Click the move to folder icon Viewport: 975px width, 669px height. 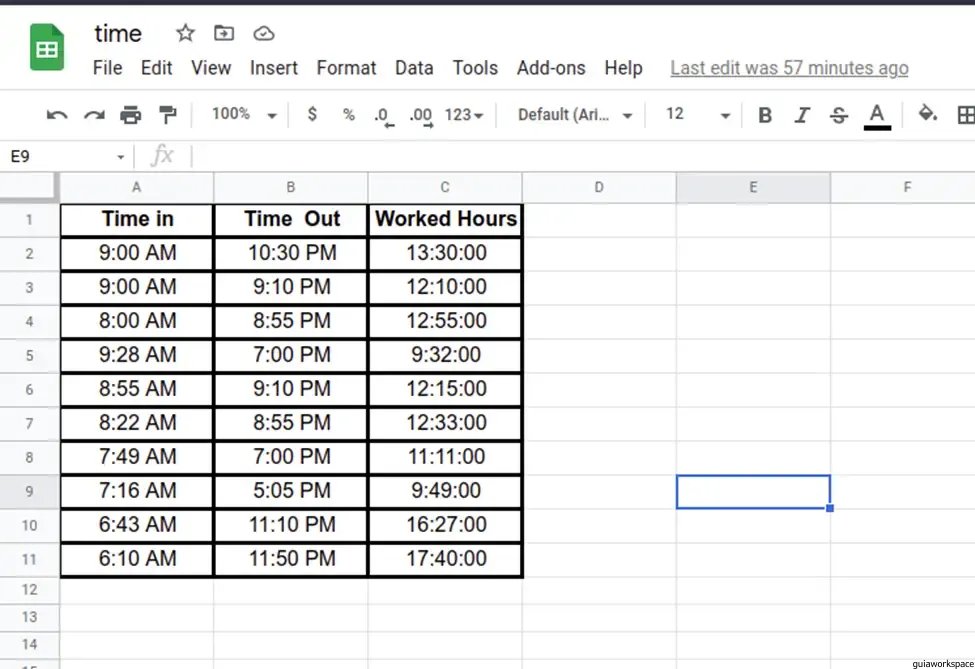point(224,33)
